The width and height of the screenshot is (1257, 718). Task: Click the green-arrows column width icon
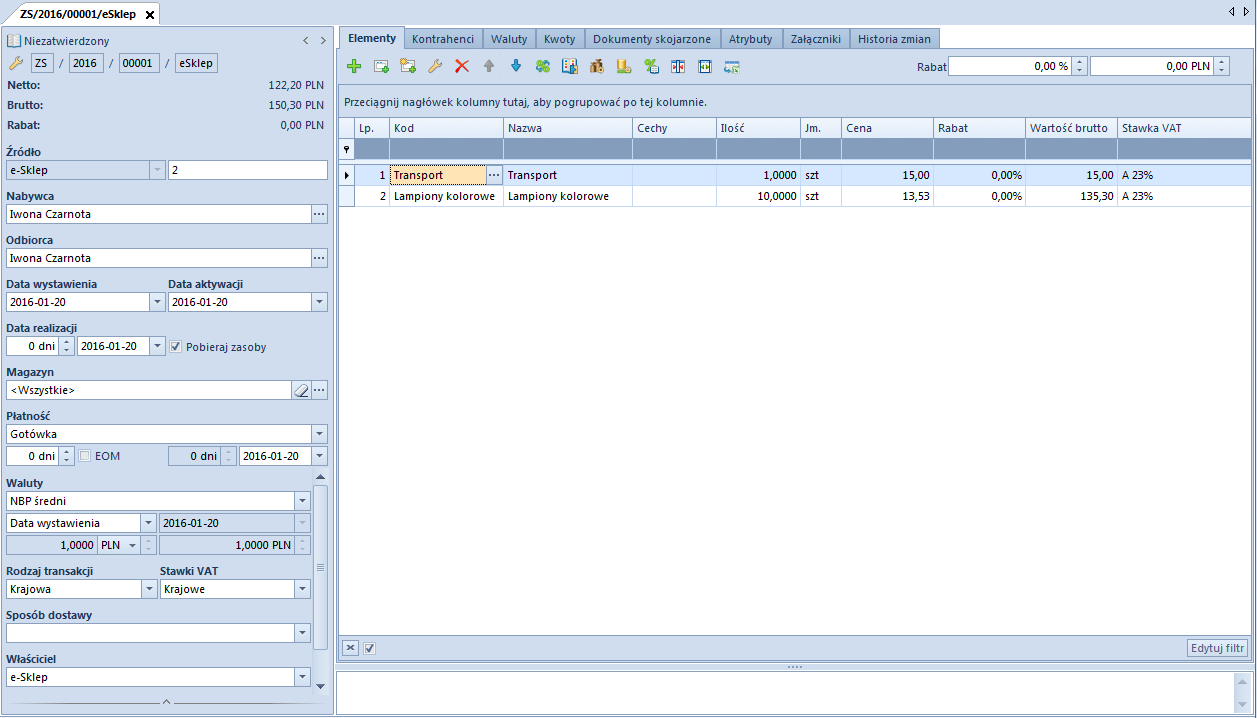[705, 66]
